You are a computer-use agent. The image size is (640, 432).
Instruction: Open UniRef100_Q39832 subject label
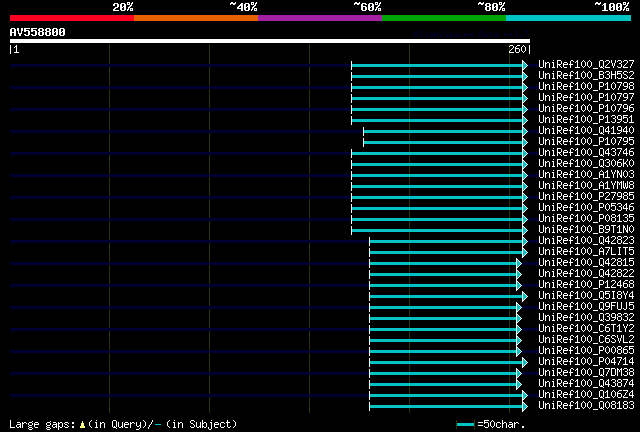click(586, 318)
